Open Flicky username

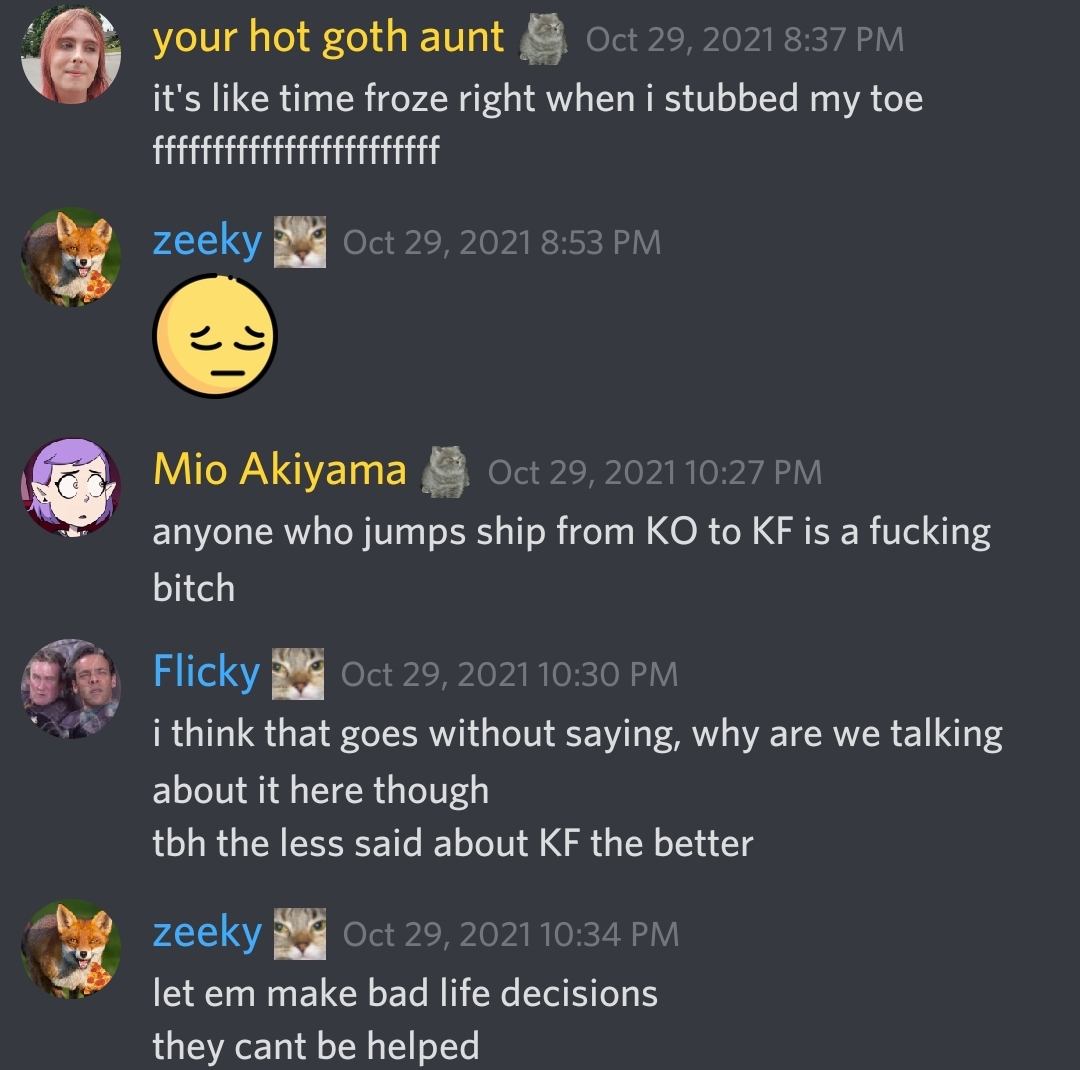pos(206,672)
